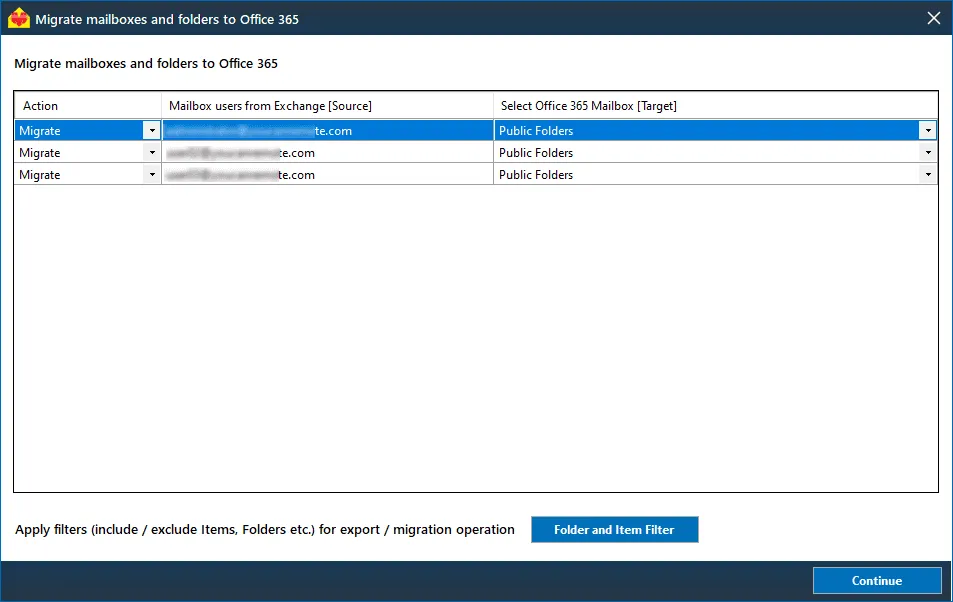
Task: Click Public Folders text in second row
Action: 536,153
